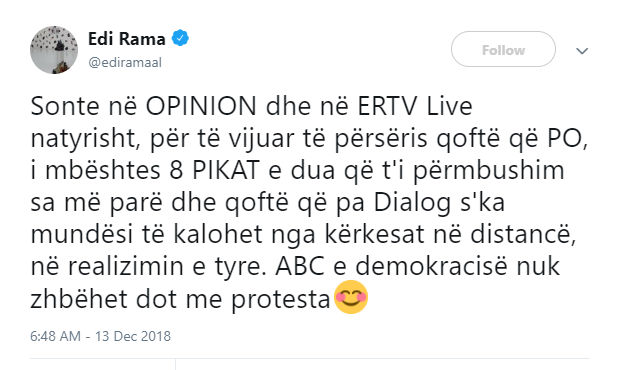
Task: Click the word Dialog in the tweet
Action: tap(412, 203)
